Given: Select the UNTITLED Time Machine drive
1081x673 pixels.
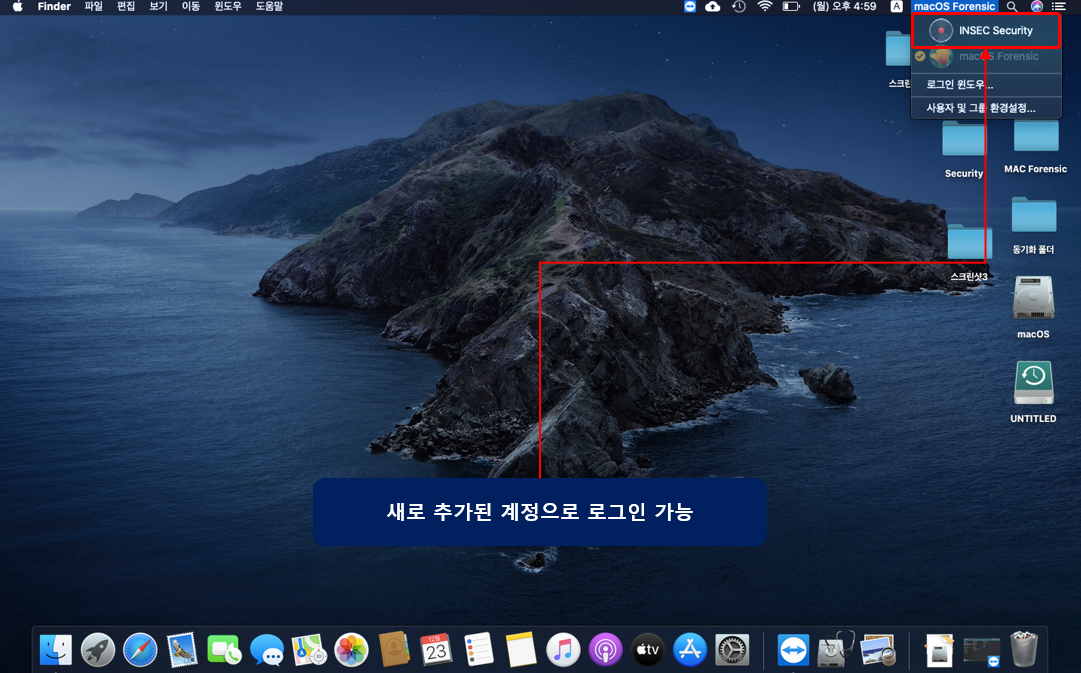Looking at the screenshot, I should tap(1033, 392).
